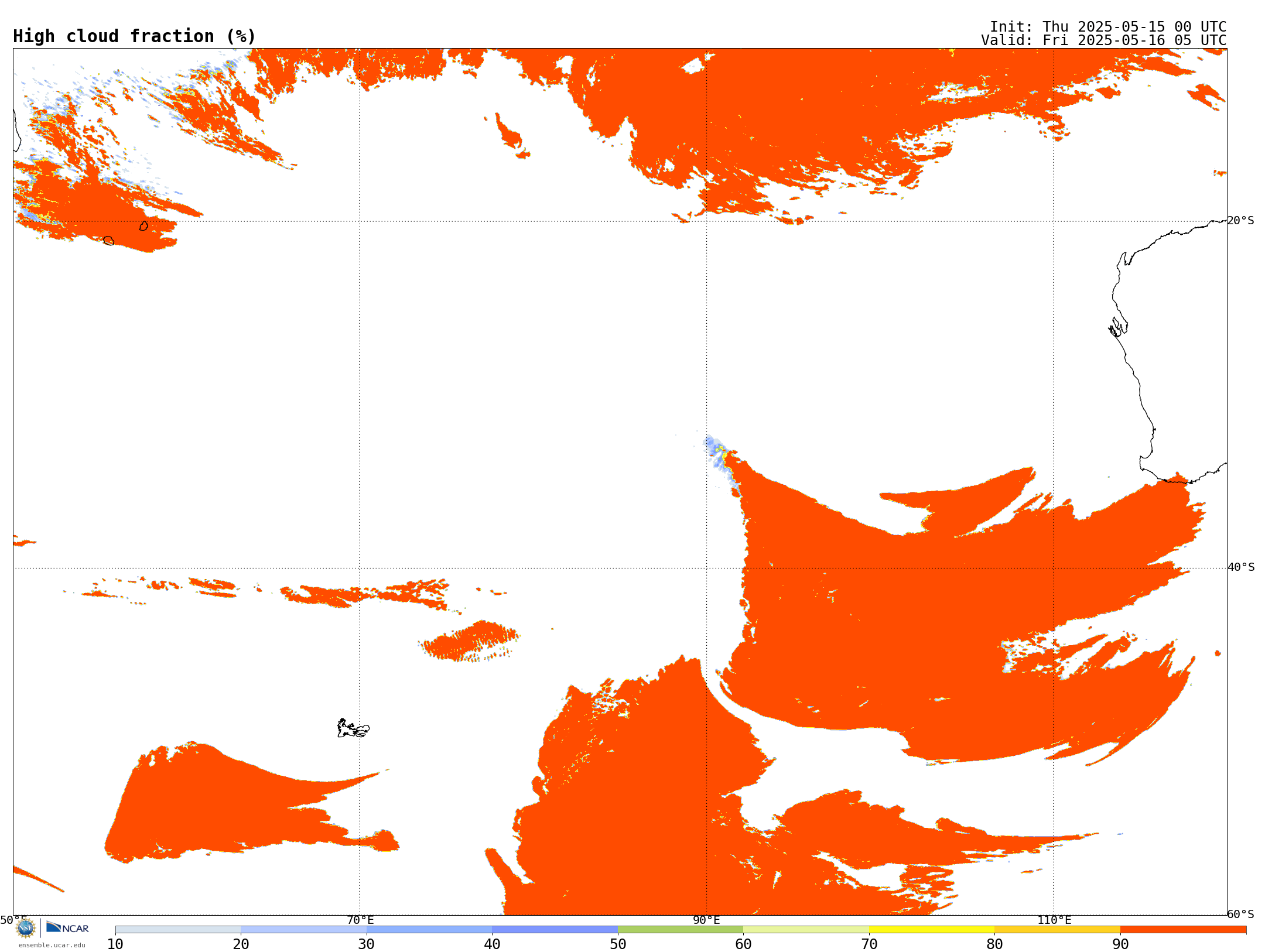Click the colorbar tick label 60
Image resolution: width=1265 pixels, height=952 pixels.
(x=743, y=944)
